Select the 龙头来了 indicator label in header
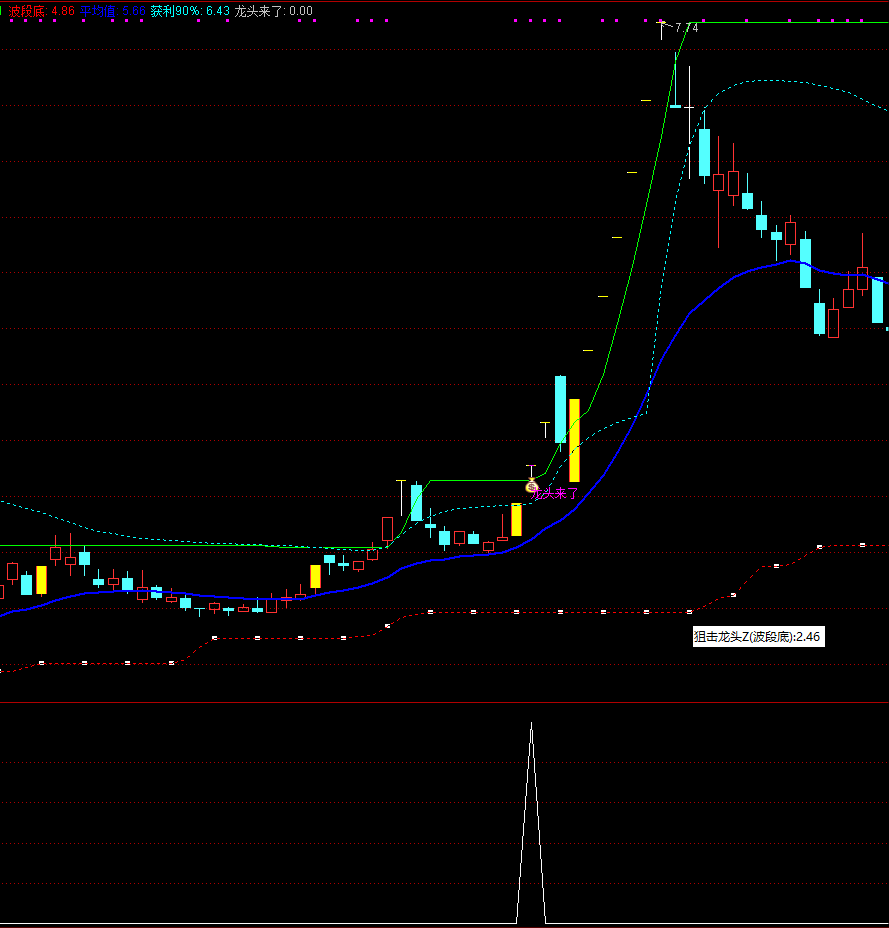The image size is (889, 928). click(x=273, y=11)
